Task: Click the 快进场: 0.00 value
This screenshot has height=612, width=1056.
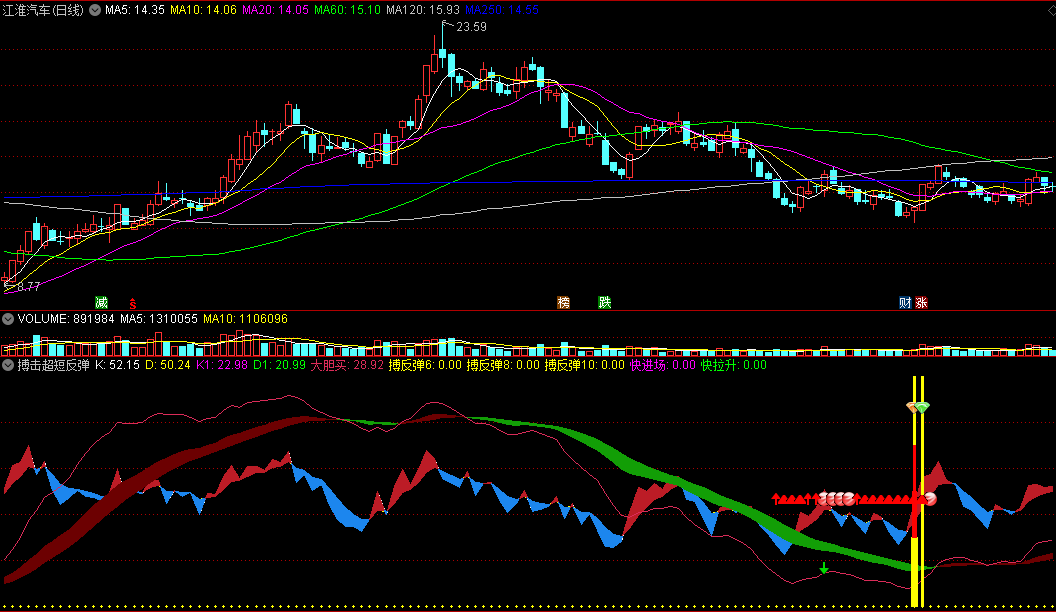Action: 663,366
